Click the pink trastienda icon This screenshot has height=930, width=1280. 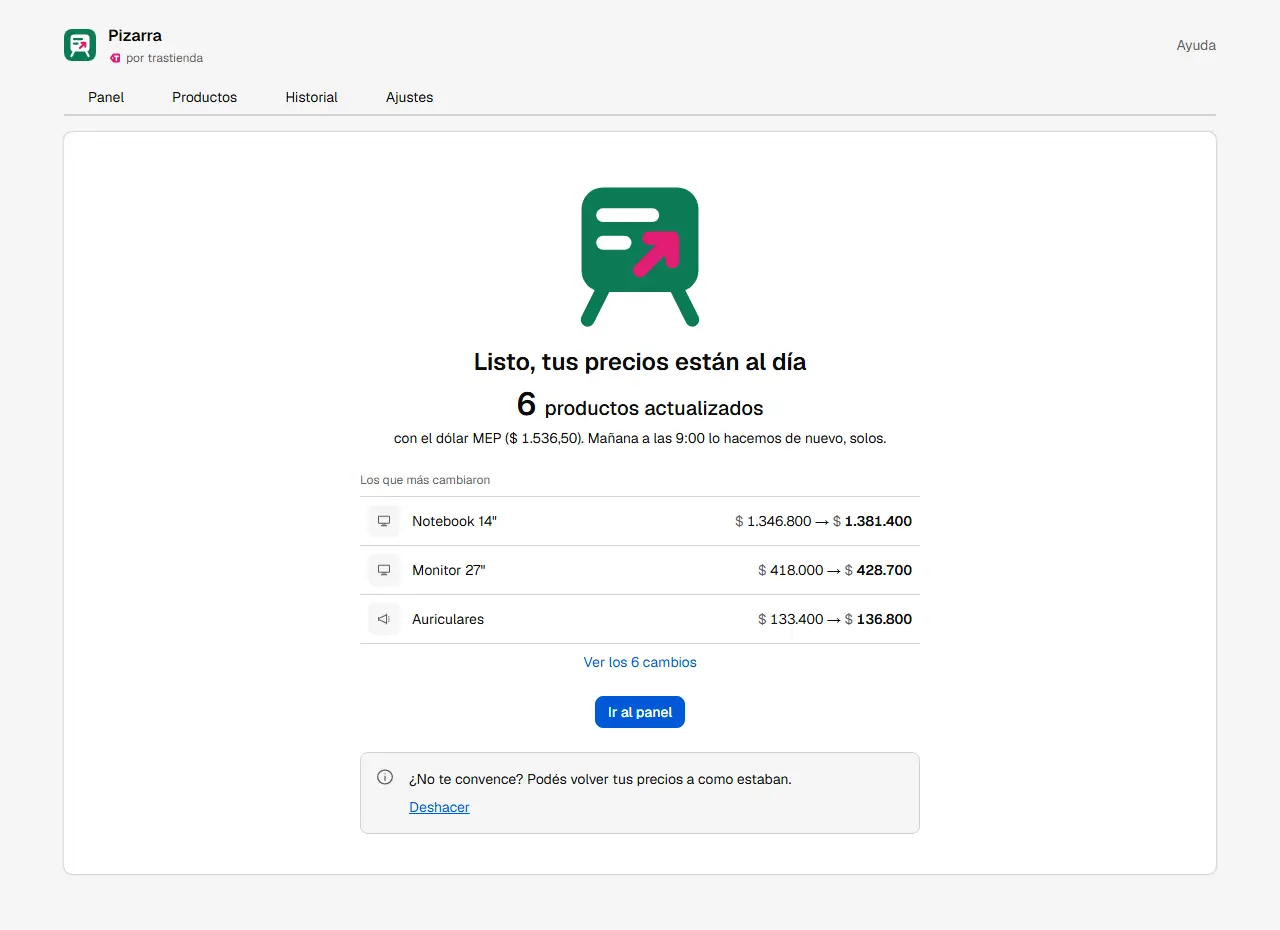click(115, 58)
